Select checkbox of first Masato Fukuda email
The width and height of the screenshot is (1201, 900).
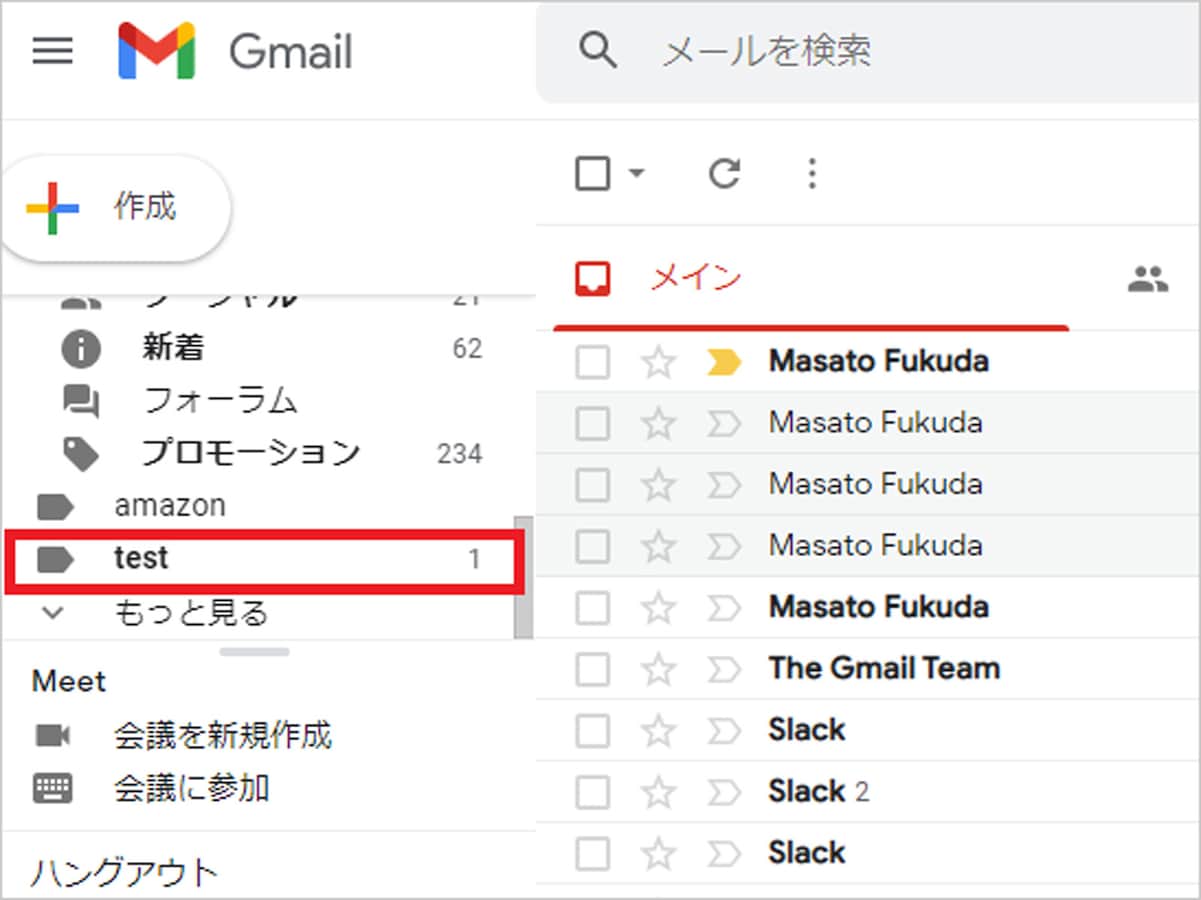(x=593, y=361)
